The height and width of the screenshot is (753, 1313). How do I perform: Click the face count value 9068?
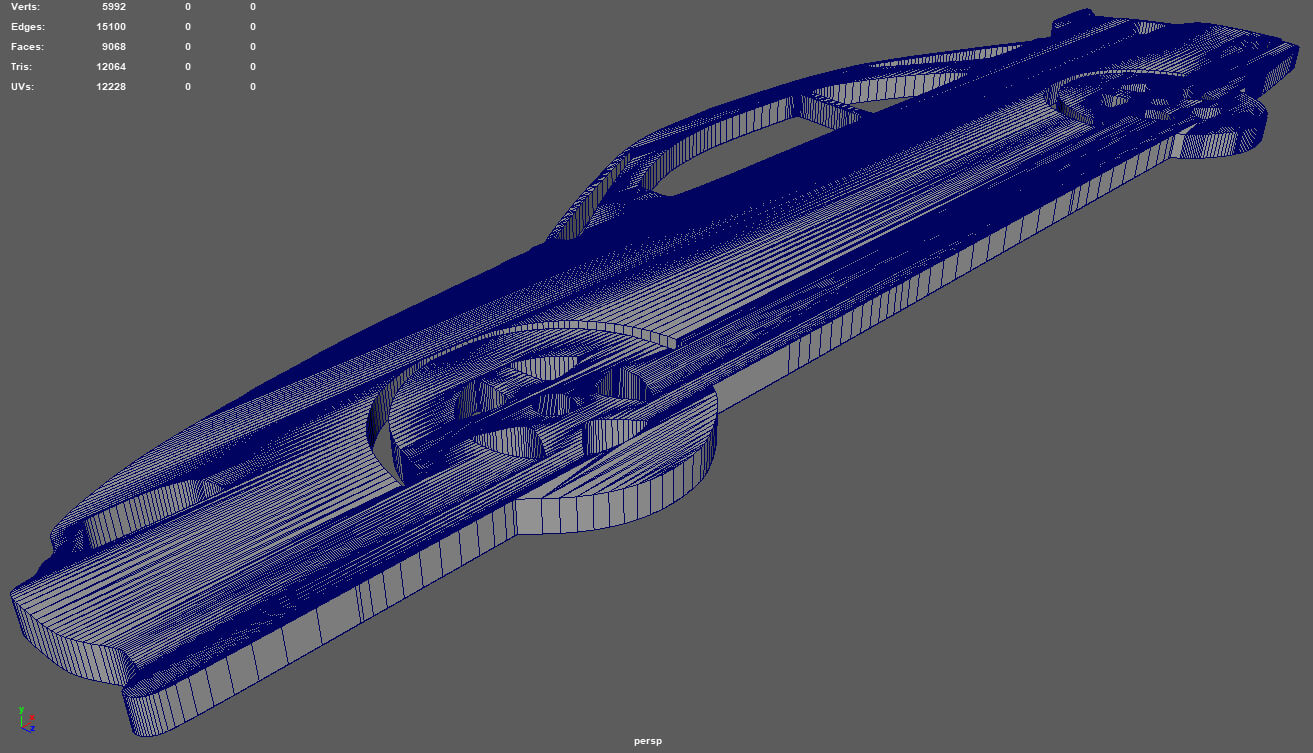(x=113, y=47)
